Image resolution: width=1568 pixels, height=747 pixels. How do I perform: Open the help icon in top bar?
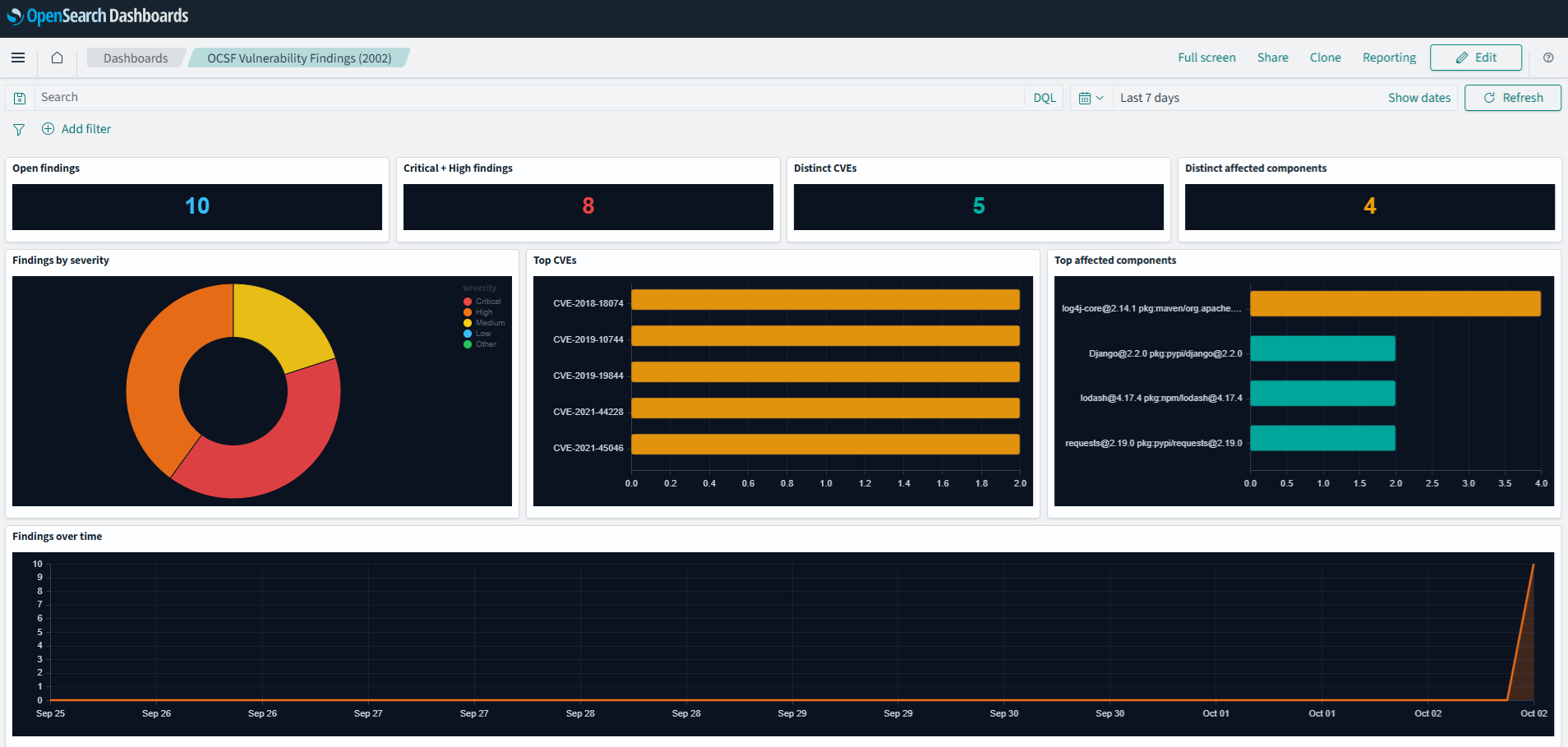point(1548,58)
